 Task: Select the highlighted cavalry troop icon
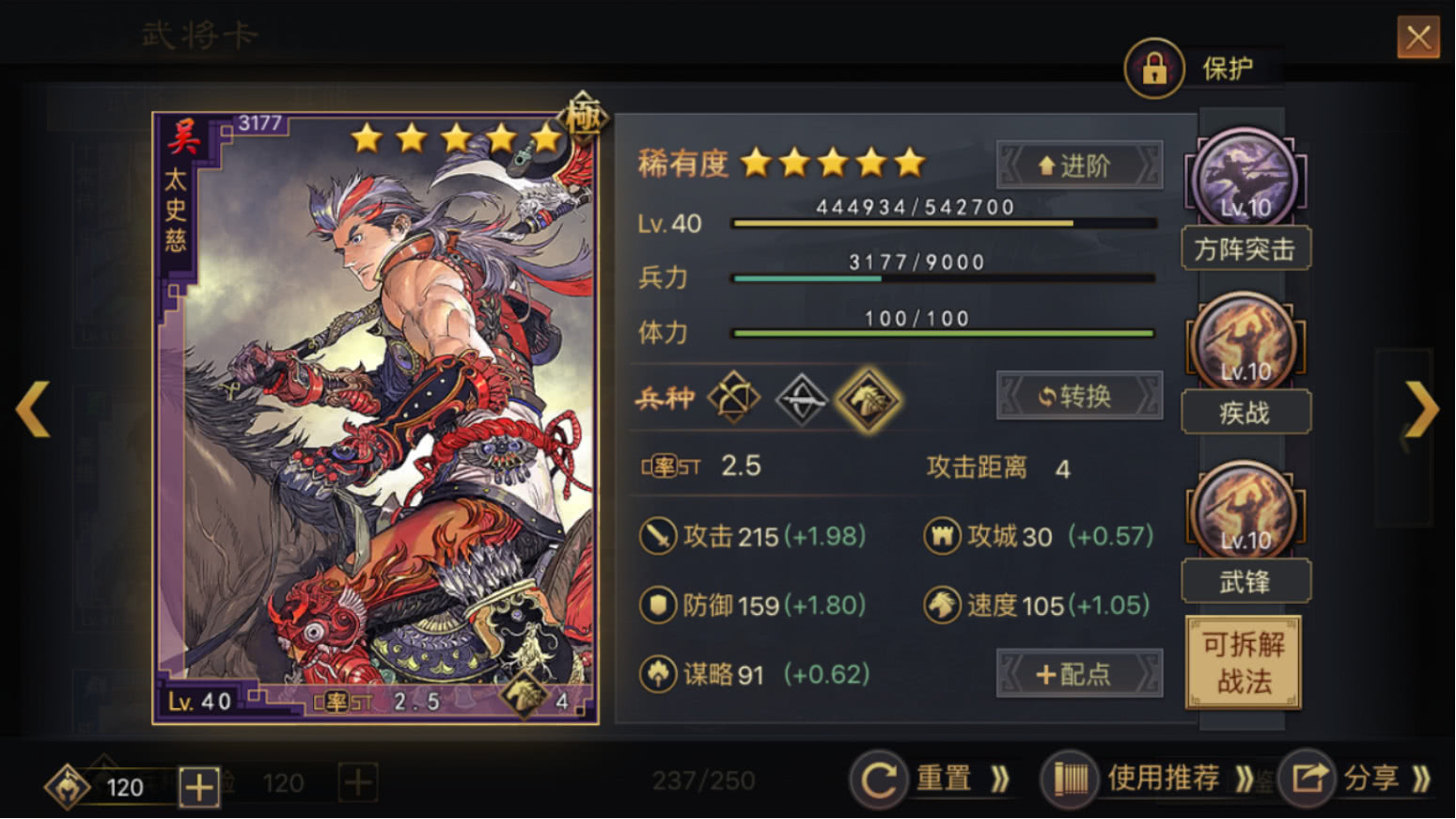868,399
